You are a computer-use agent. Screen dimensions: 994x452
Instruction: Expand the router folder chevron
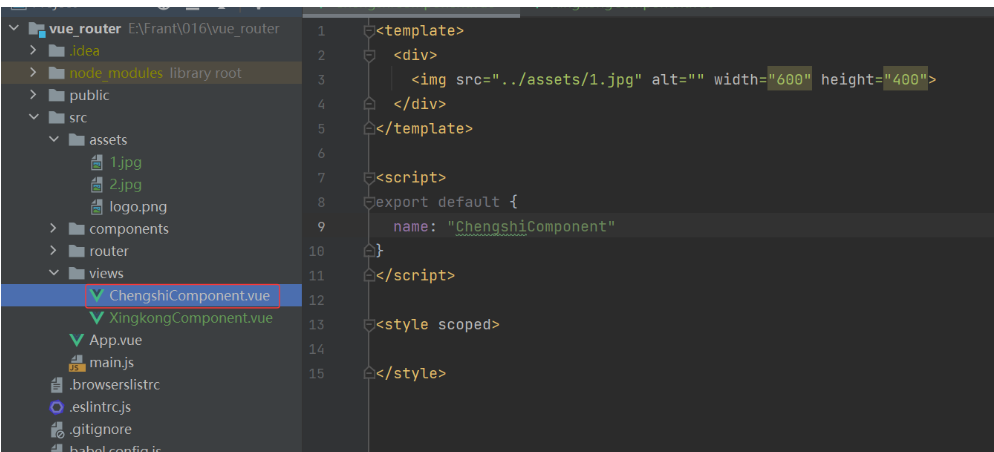tap(54, 250)
